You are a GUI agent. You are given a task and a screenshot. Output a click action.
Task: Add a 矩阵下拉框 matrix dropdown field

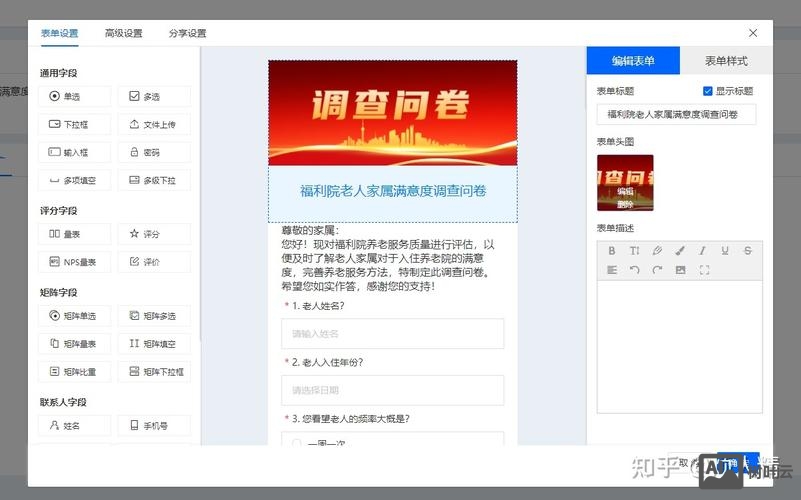coord(154,372)
